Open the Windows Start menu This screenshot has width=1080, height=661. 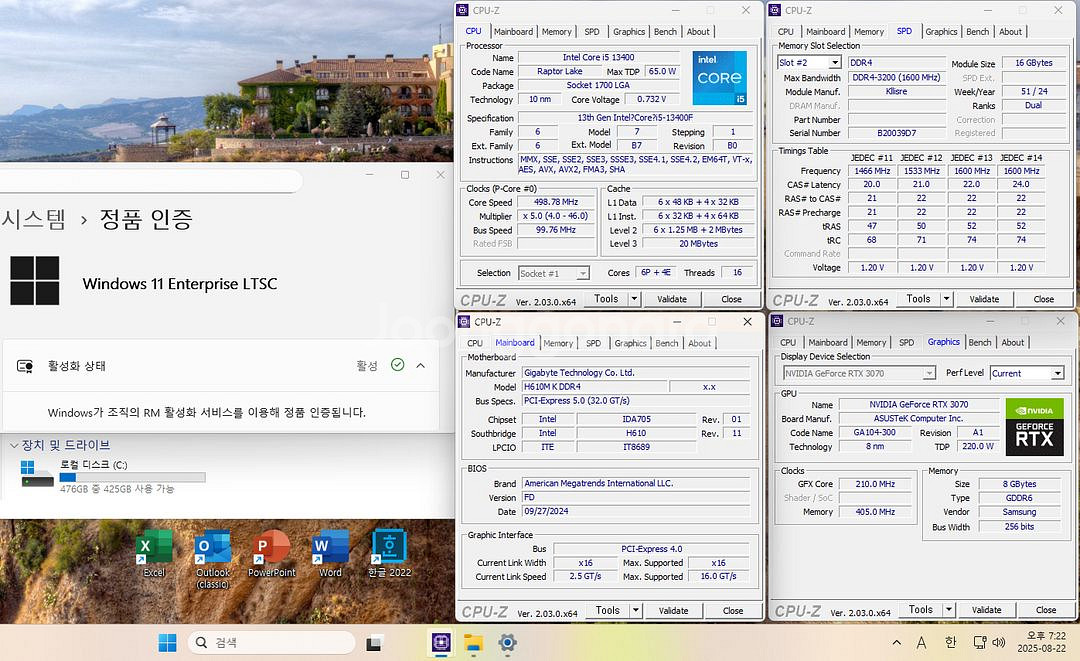click(x=167, y=642)
